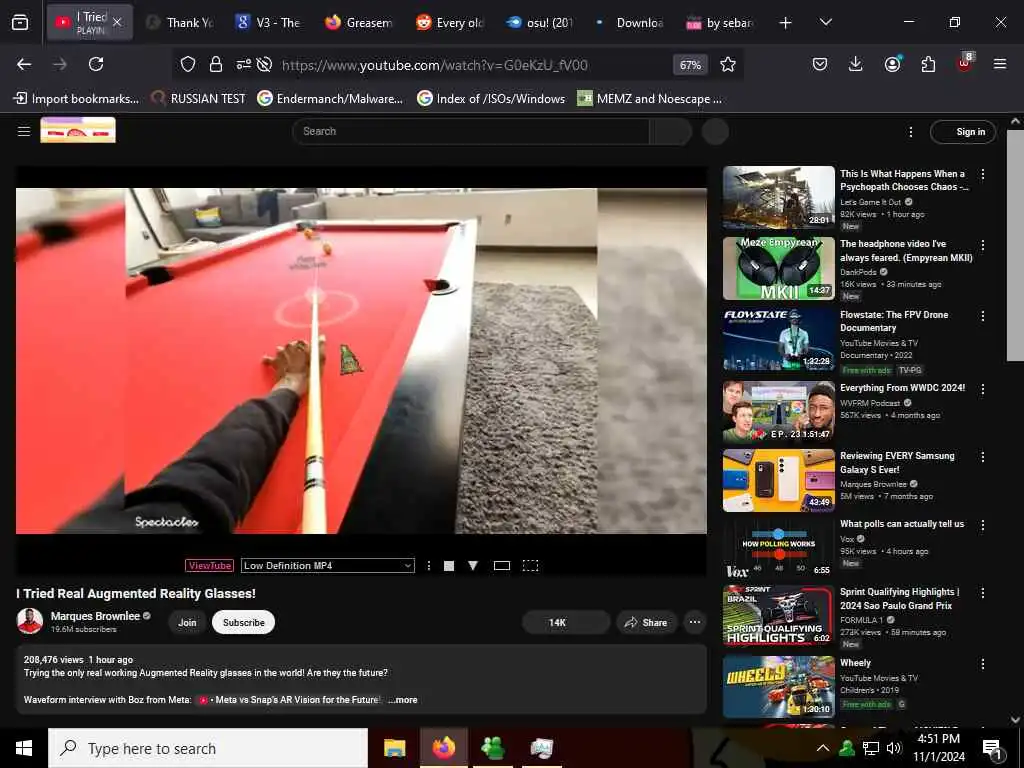Switch to the V3 - The tab
1024x768 pixels.
pos(268,22)
